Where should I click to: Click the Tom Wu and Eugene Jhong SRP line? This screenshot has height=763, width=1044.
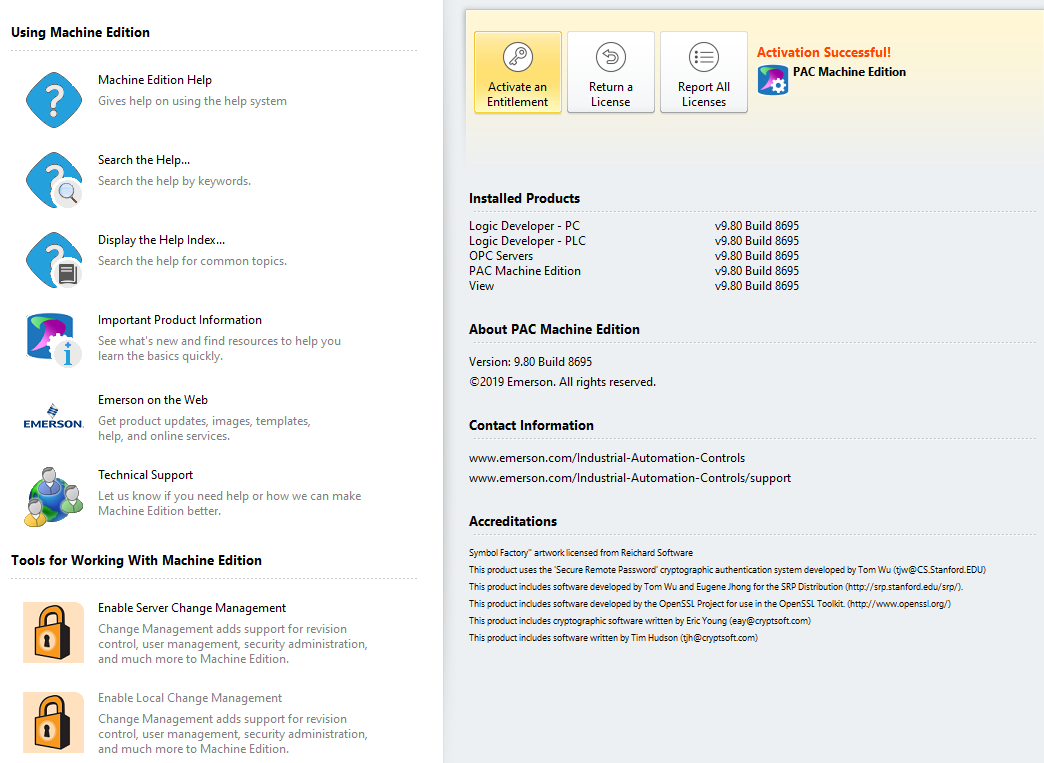pos(716,587)
